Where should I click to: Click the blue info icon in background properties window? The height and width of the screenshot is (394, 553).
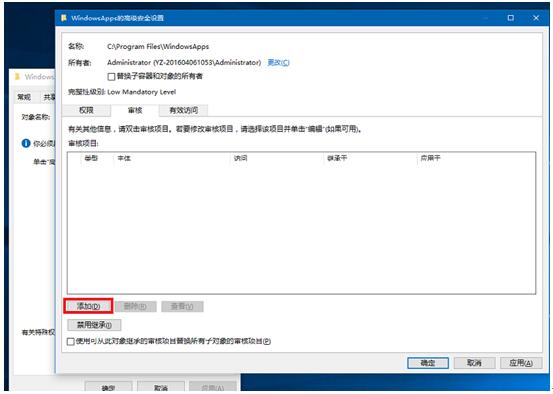(x=26, y=143)
